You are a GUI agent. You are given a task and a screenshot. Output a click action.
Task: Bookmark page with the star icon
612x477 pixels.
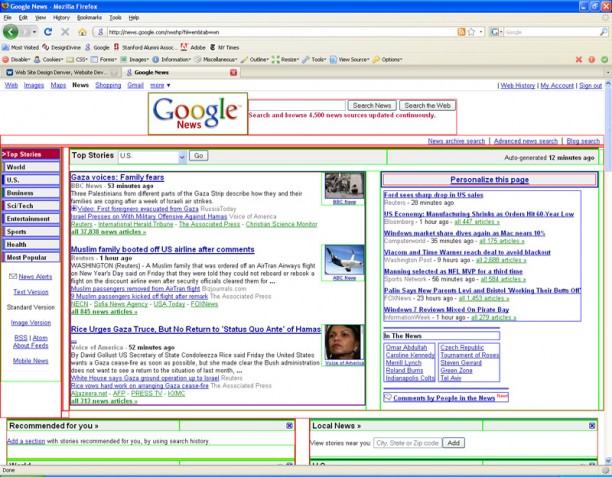pyautogui.click(x=472, y=32)
